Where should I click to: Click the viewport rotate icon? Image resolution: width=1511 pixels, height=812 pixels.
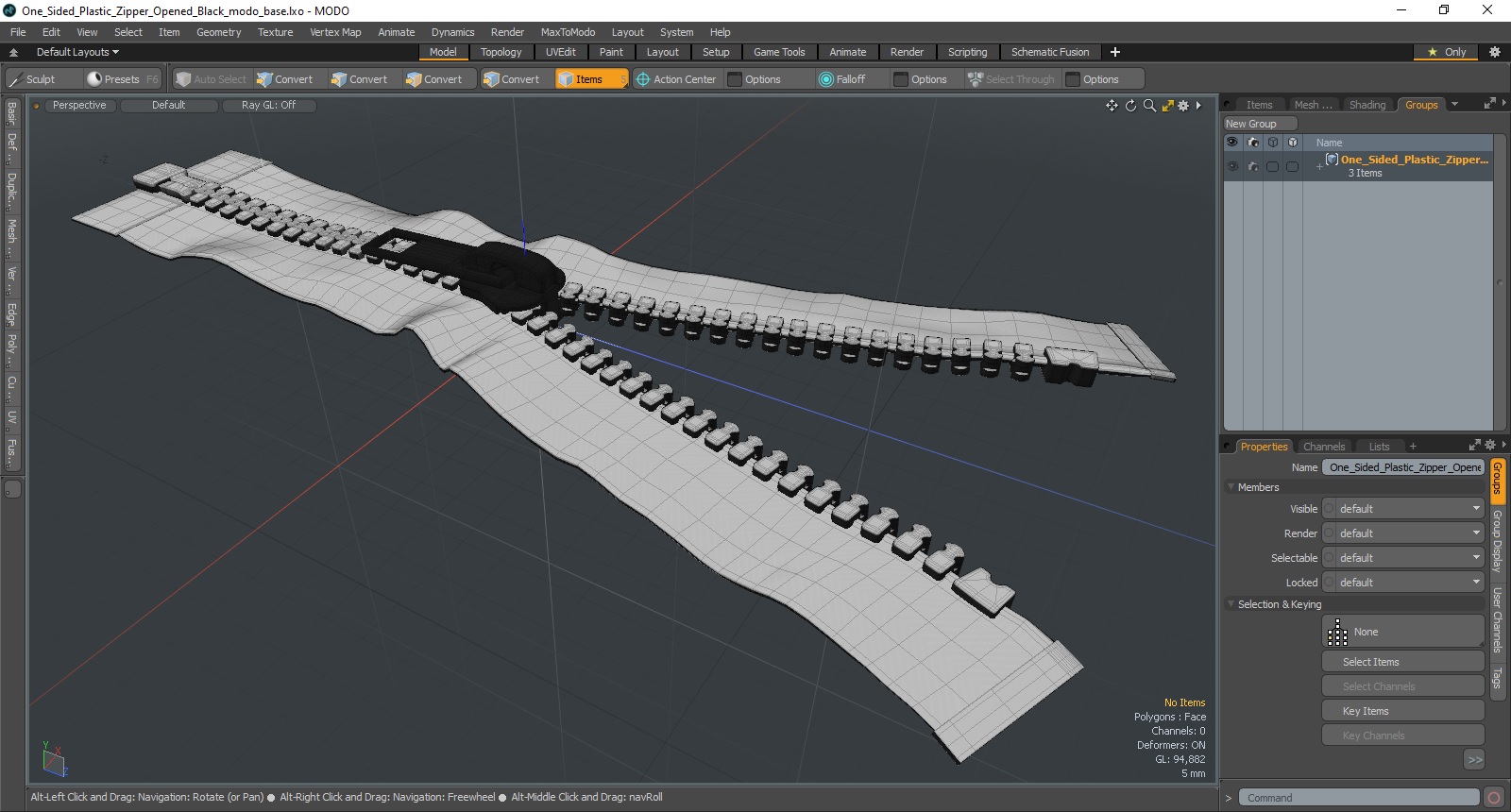1130,106
